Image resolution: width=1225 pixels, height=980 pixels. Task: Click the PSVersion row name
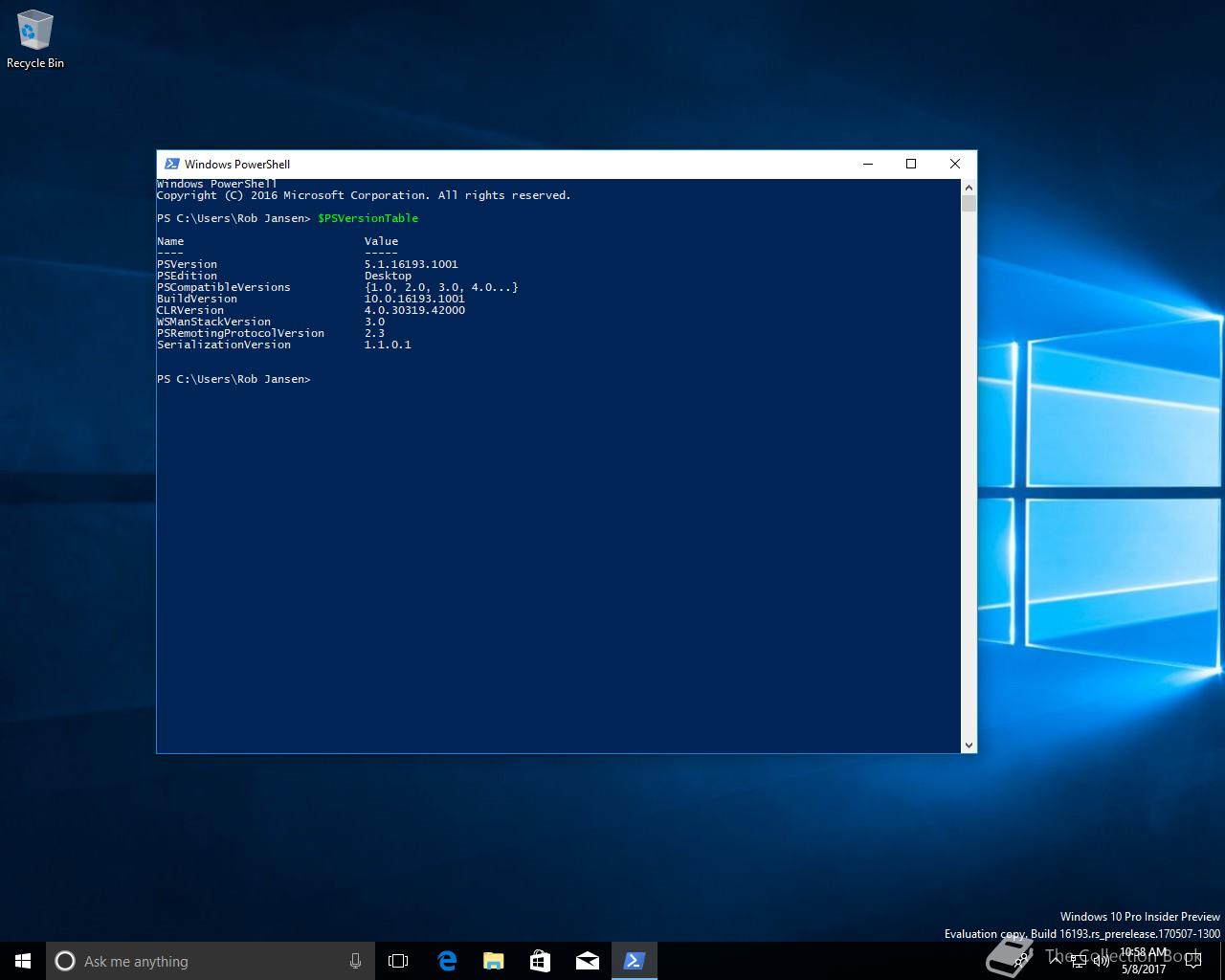[187, 264]
